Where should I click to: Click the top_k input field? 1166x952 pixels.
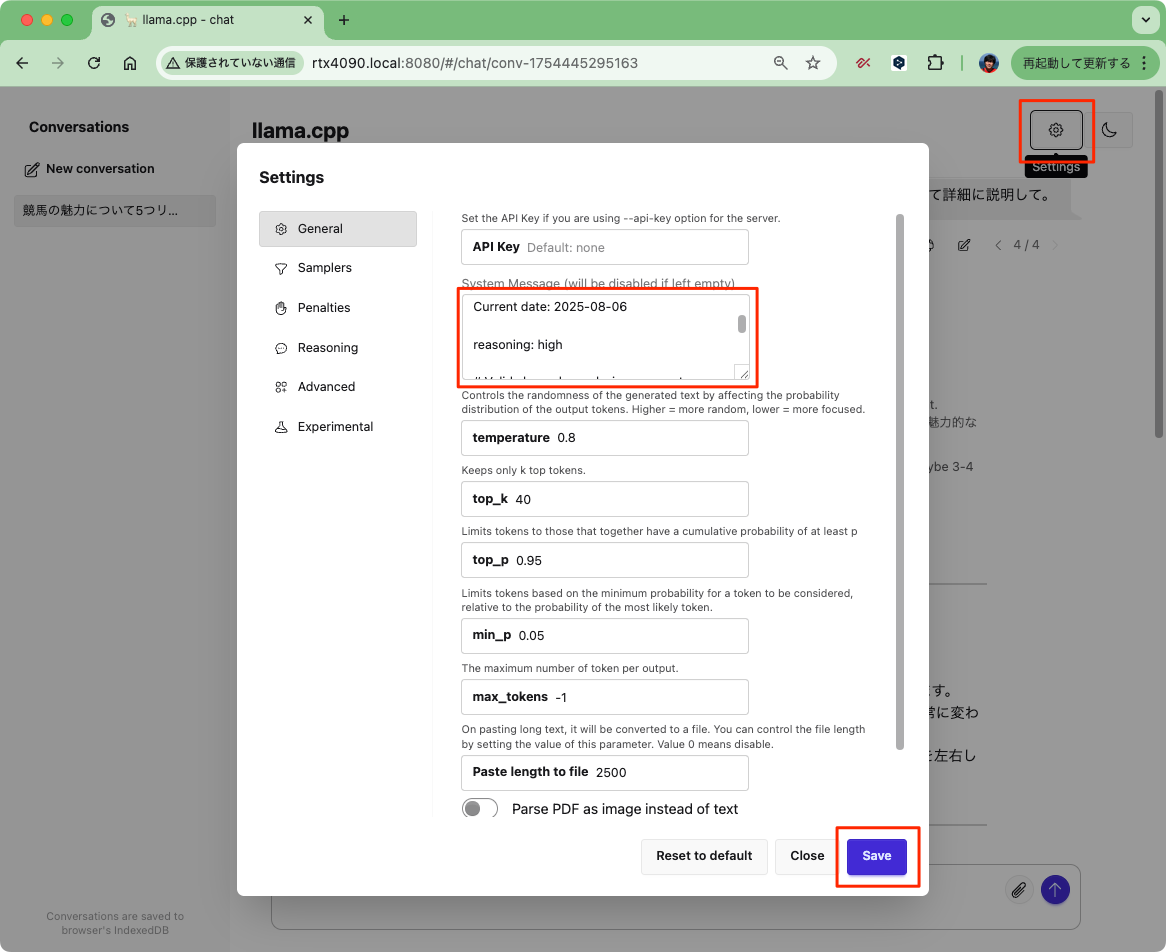605,499
